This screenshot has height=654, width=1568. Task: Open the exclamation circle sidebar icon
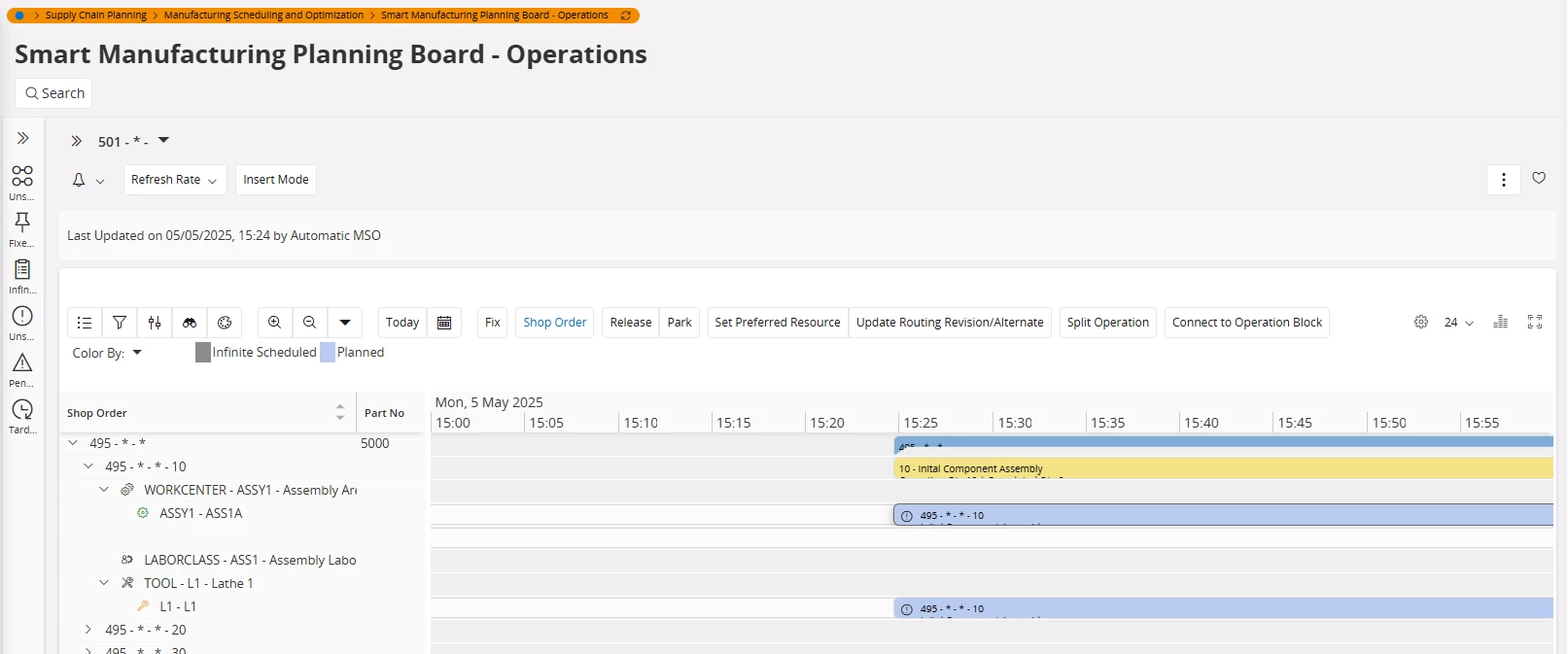(x=22, y=316)
